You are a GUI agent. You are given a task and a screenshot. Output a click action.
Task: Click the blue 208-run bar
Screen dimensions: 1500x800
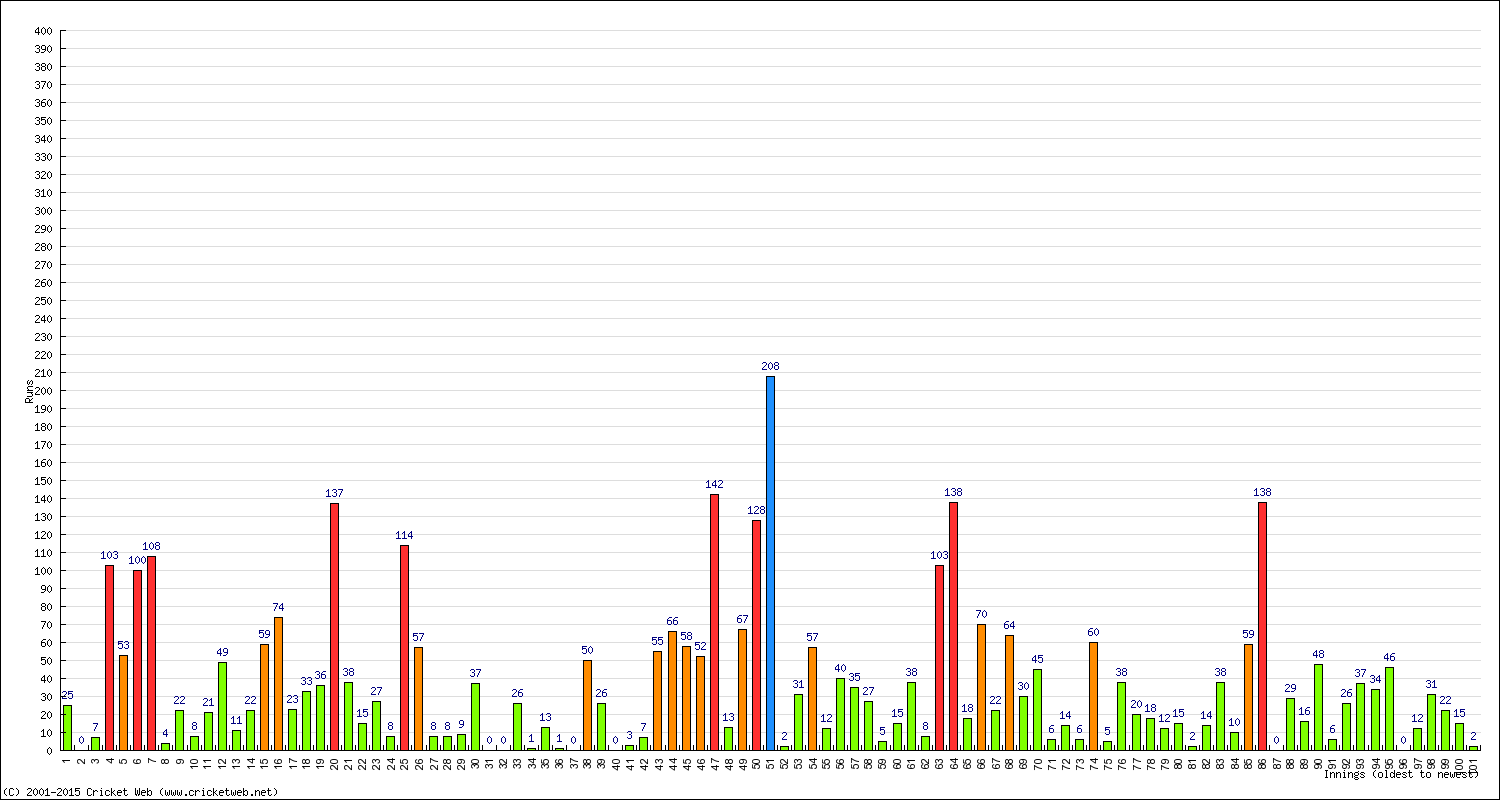click(770, 563)
